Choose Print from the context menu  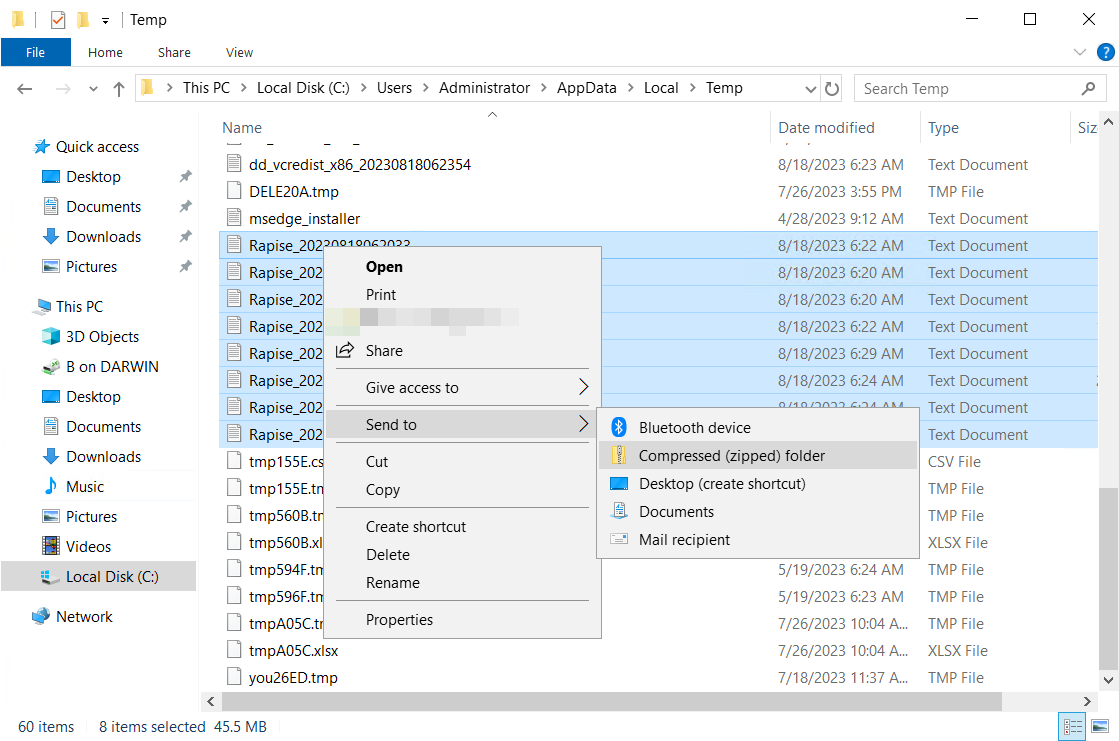[462, 294]
